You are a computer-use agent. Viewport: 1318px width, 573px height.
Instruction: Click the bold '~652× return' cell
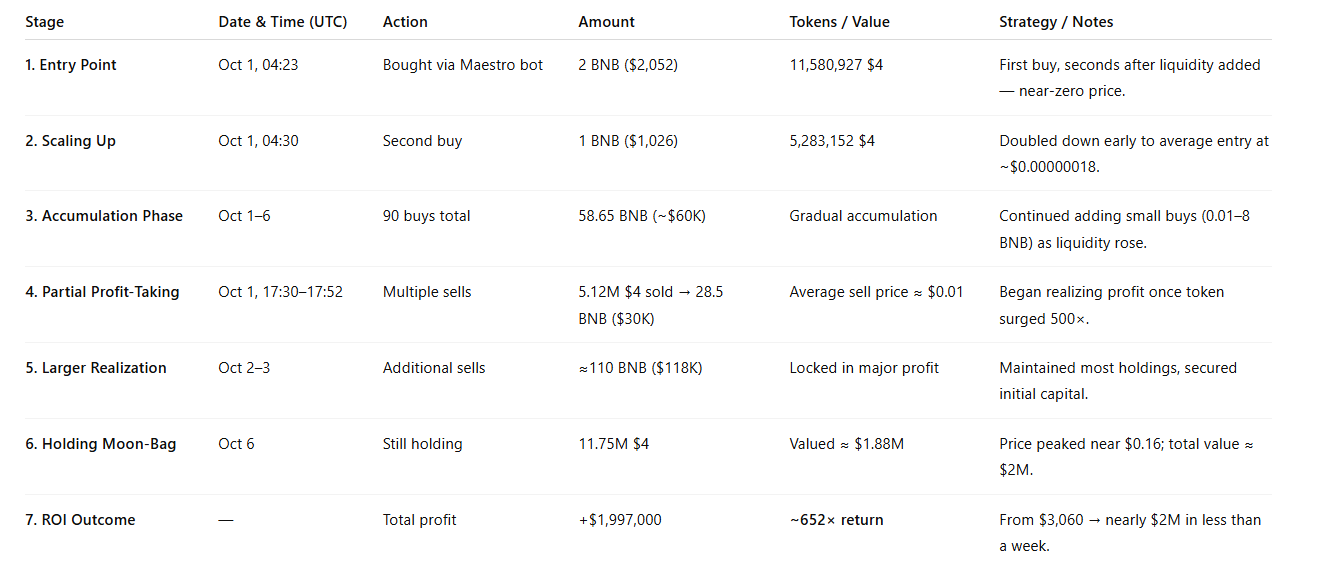(836, 520)
